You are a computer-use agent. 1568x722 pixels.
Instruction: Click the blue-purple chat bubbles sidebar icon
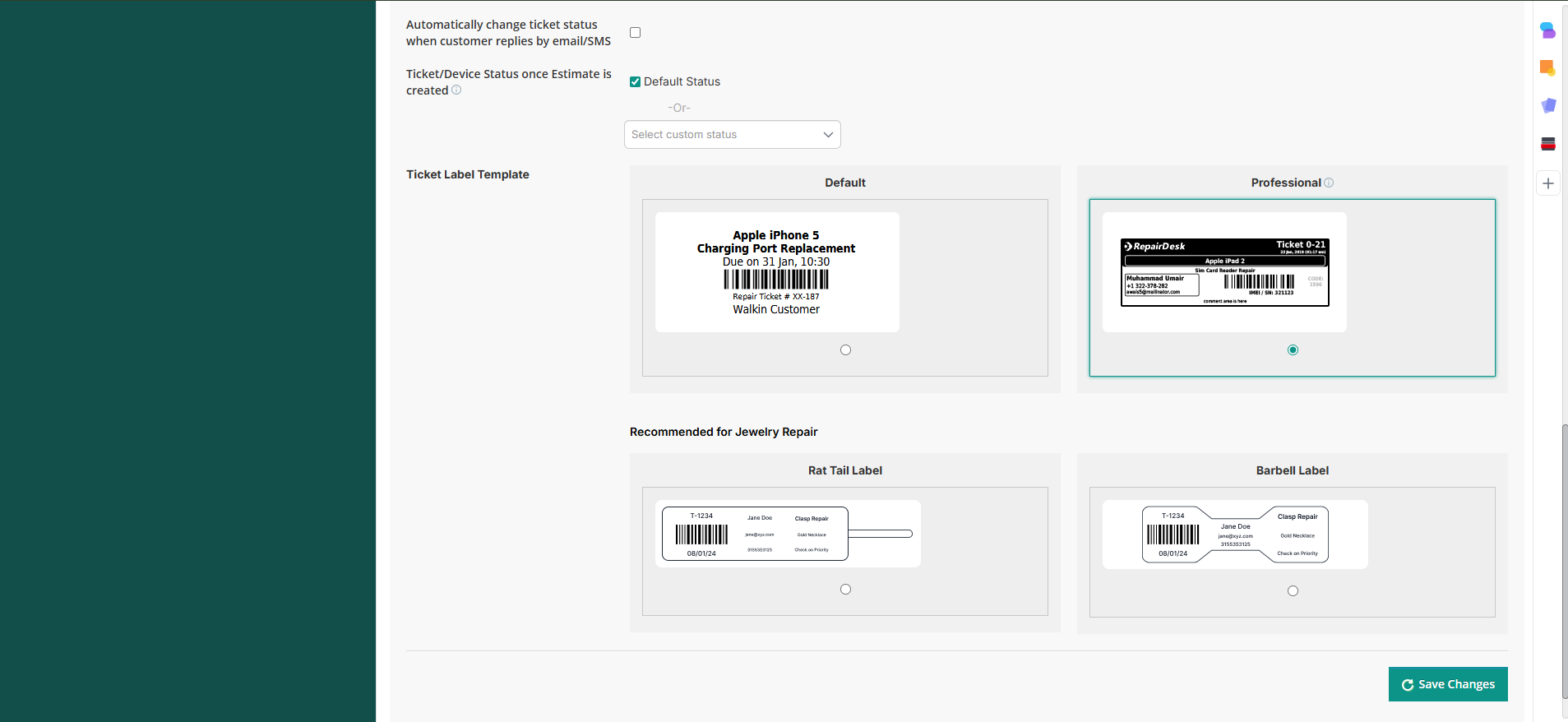(x=1547, y=30)
